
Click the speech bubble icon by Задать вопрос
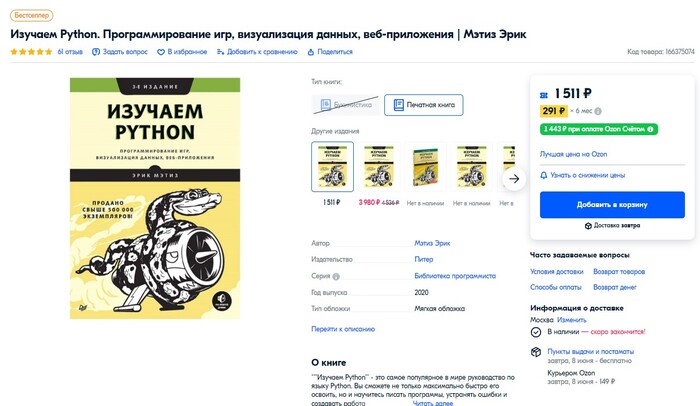click(x=96, y=52)
